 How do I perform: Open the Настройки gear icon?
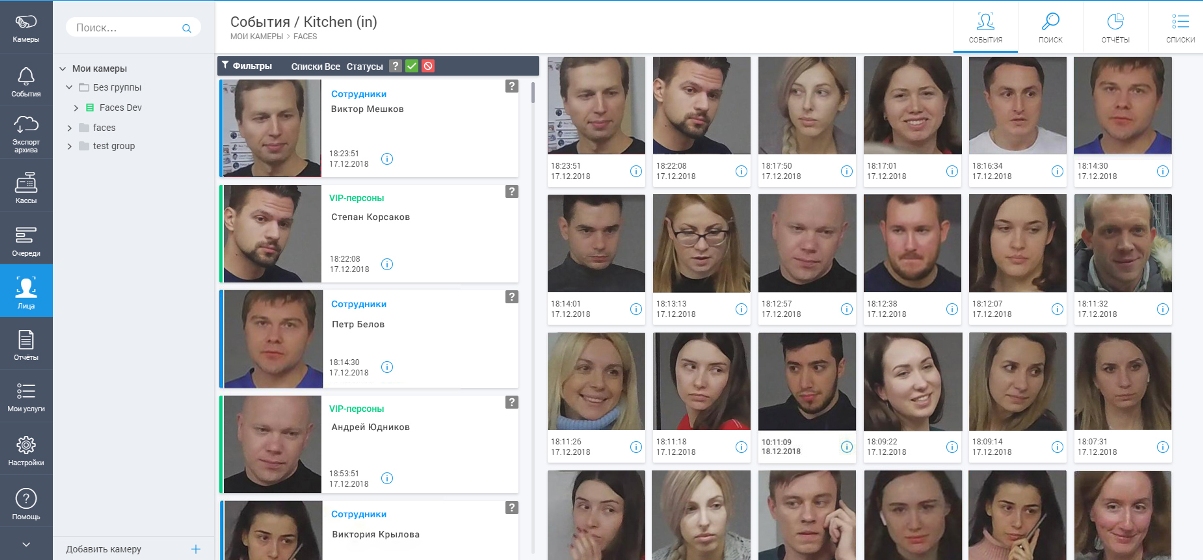26,450
